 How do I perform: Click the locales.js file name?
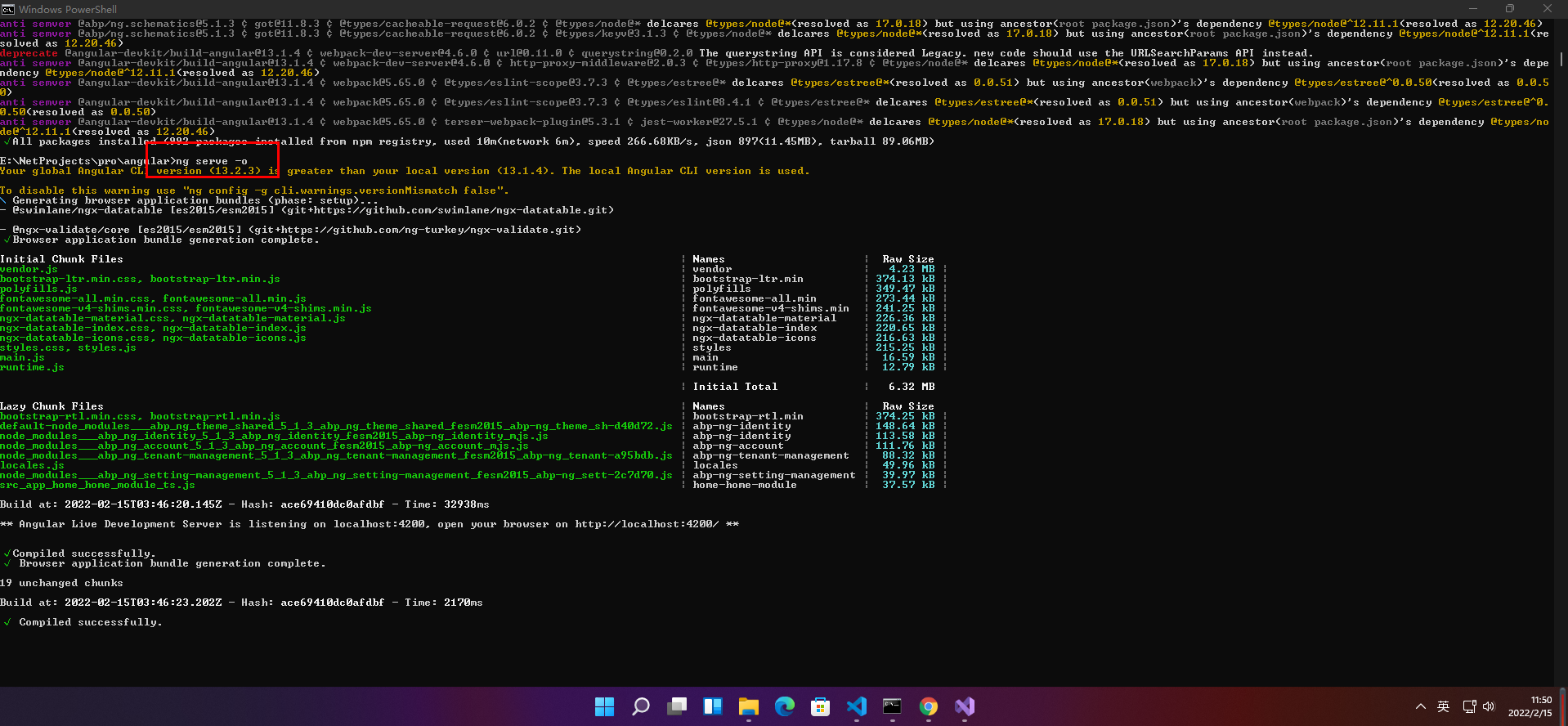[32, 465]
